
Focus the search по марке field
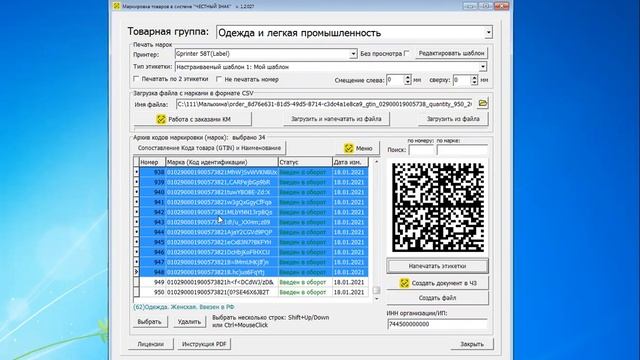click(x=462, y=150)
